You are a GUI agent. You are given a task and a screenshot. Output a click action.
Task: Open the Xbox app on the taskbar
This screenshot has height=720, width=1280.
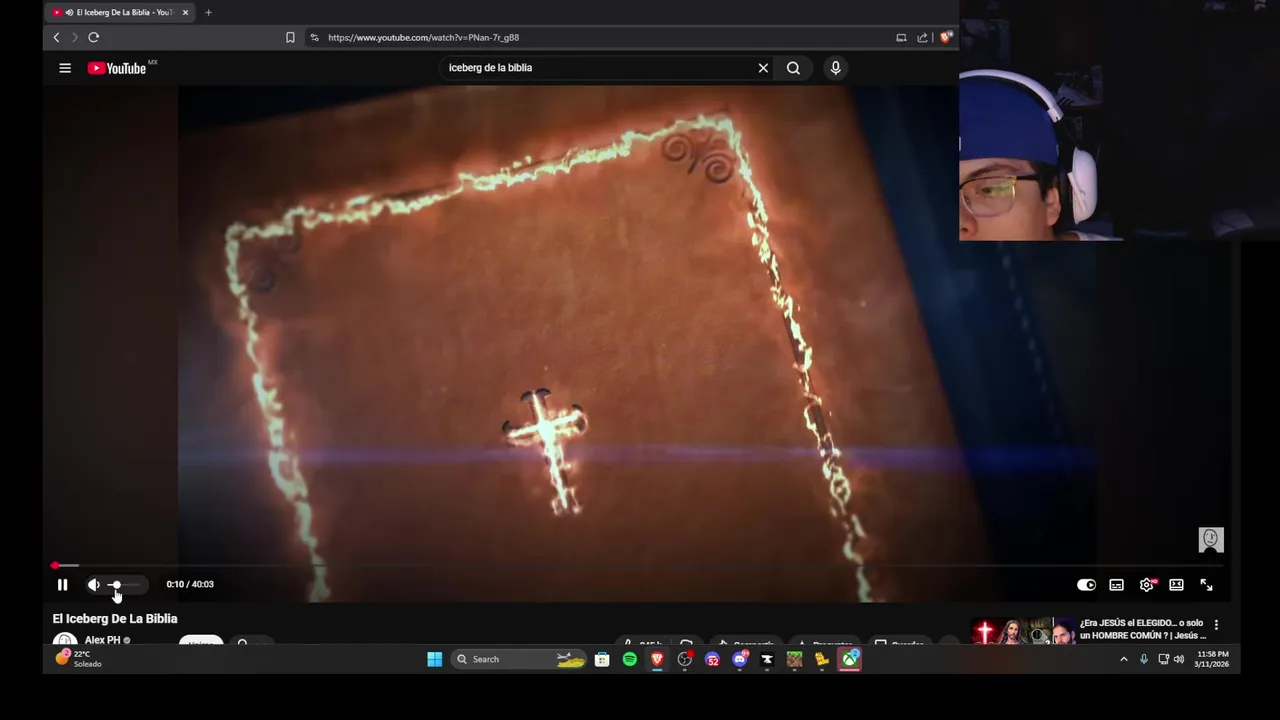pos(849,659)
